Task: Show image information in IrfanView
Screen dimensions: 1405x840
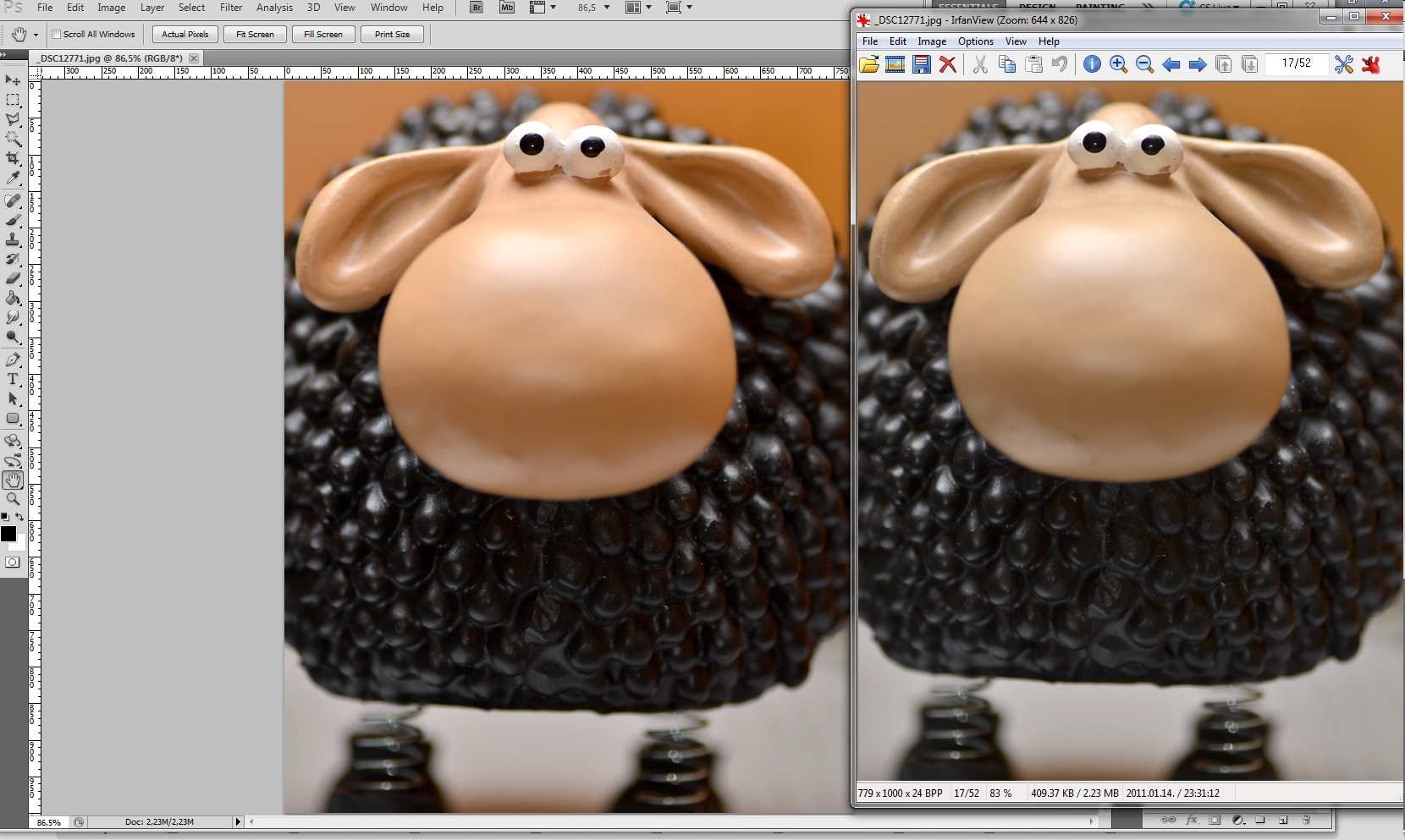Action: [x=1092, y=64]
